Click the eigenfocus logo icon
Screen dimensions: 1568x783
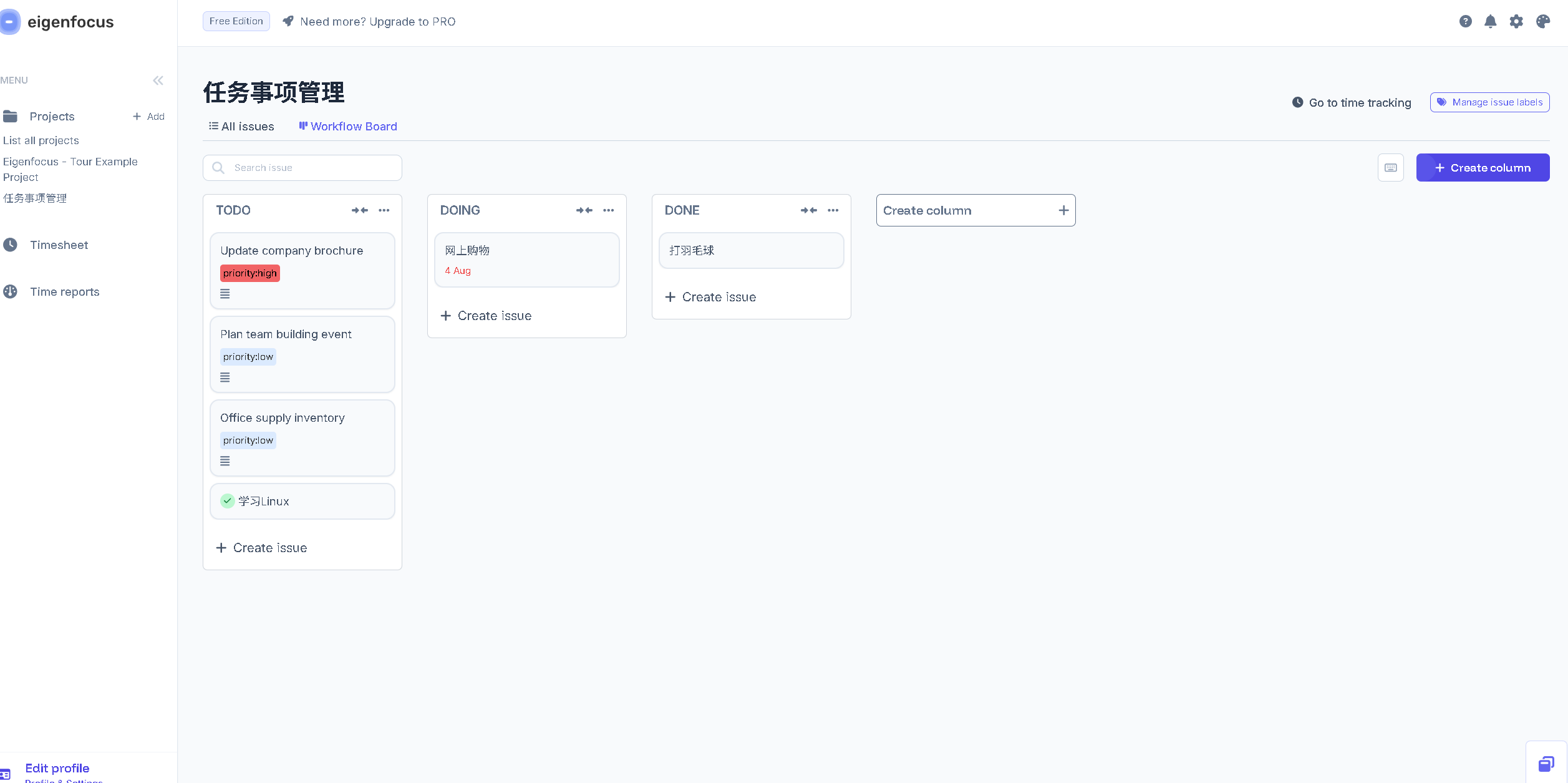(10, 22)
